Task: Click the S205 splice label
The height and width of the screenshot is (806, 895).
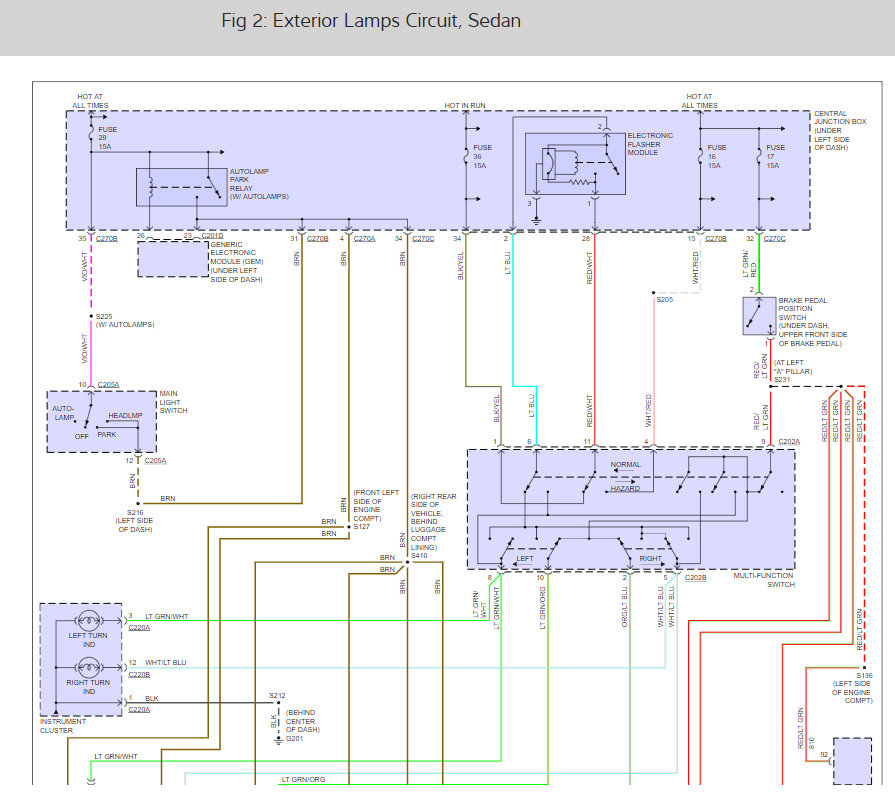Action: pyautogui.click(x=664, y=300)
